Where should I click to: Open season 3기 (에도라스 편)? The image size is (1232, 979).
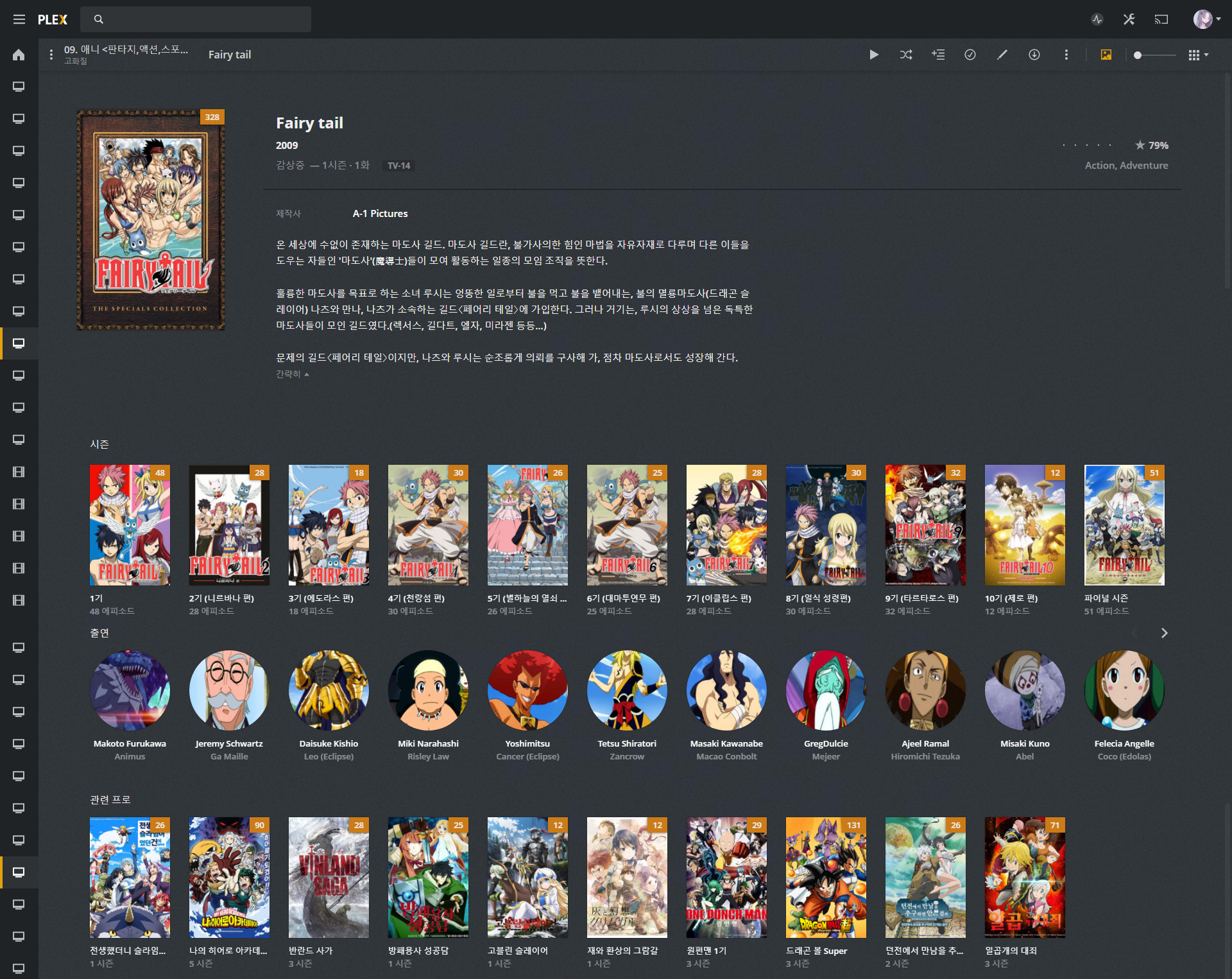point(329,524)
